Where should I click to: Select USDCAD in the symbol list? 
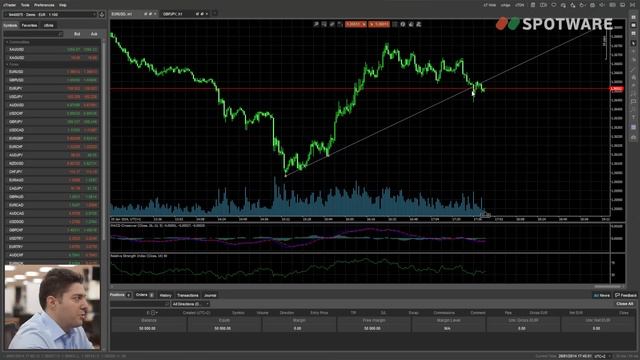pyautogui.click(x=52, y=130)
